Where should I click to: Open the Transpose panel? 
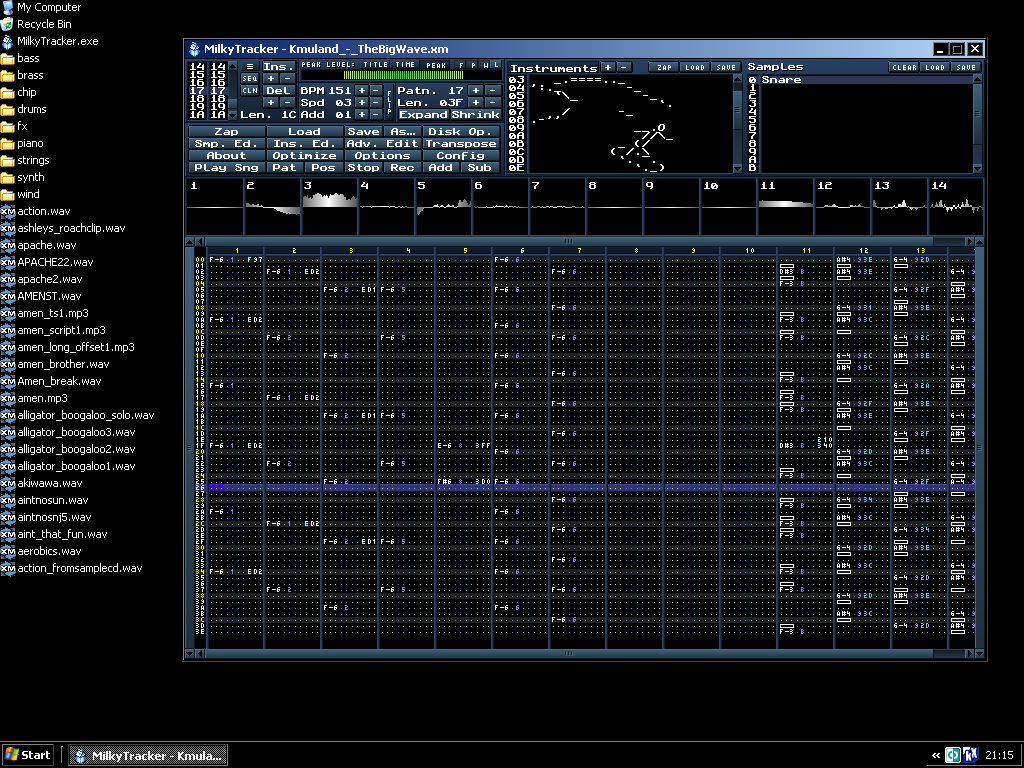tap(460, 144)
